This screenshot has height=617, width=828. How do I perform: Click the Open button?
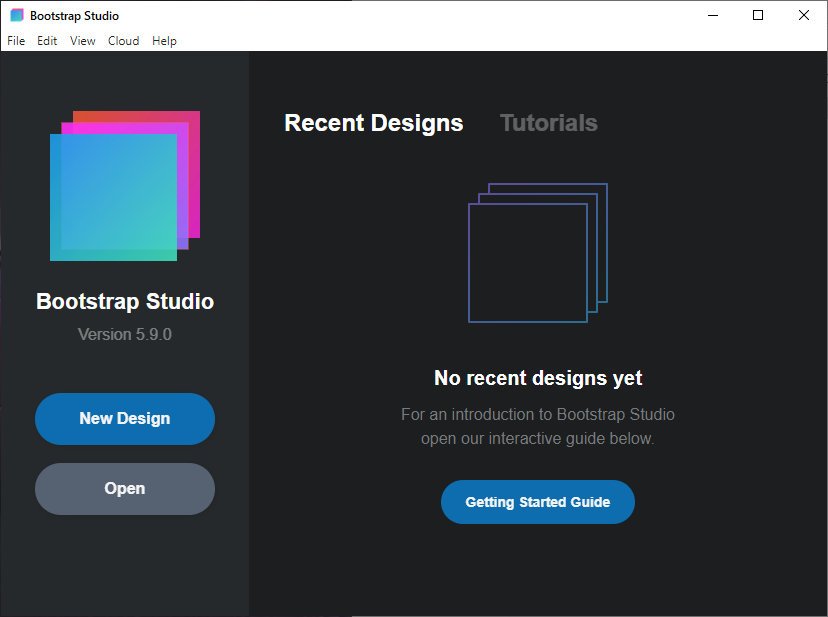click(x=125, y=489)
